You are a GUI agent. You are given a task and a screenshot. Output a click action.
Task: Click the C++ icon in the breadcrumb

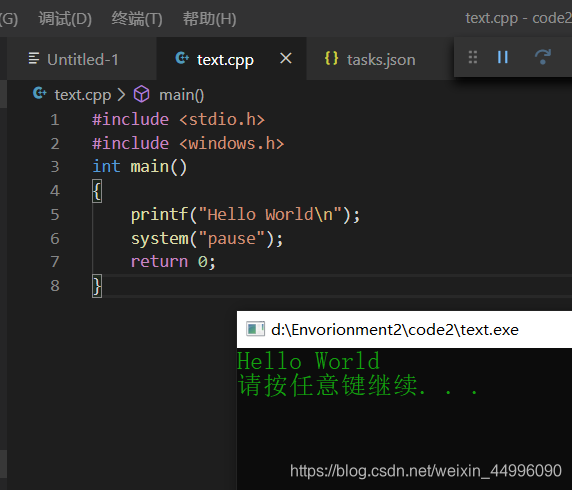click(39, 93)
